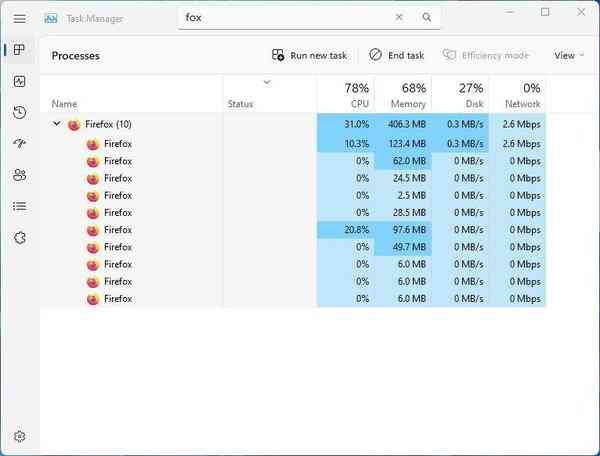This screenshot has width=600, height=456.
Task: Click the 406.3 MB memory value
Action: click(x=407, y=124)
